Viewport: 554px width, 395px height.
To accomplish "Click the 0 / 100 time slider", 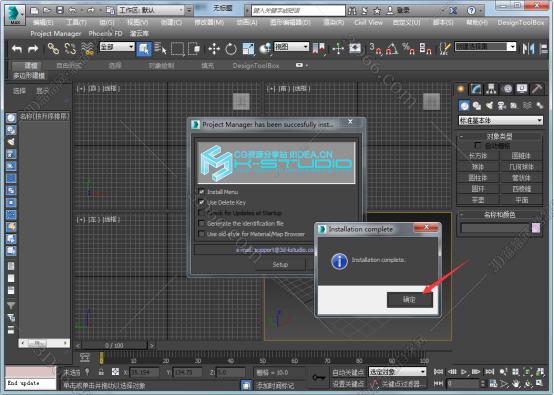I will pos(114,345).
